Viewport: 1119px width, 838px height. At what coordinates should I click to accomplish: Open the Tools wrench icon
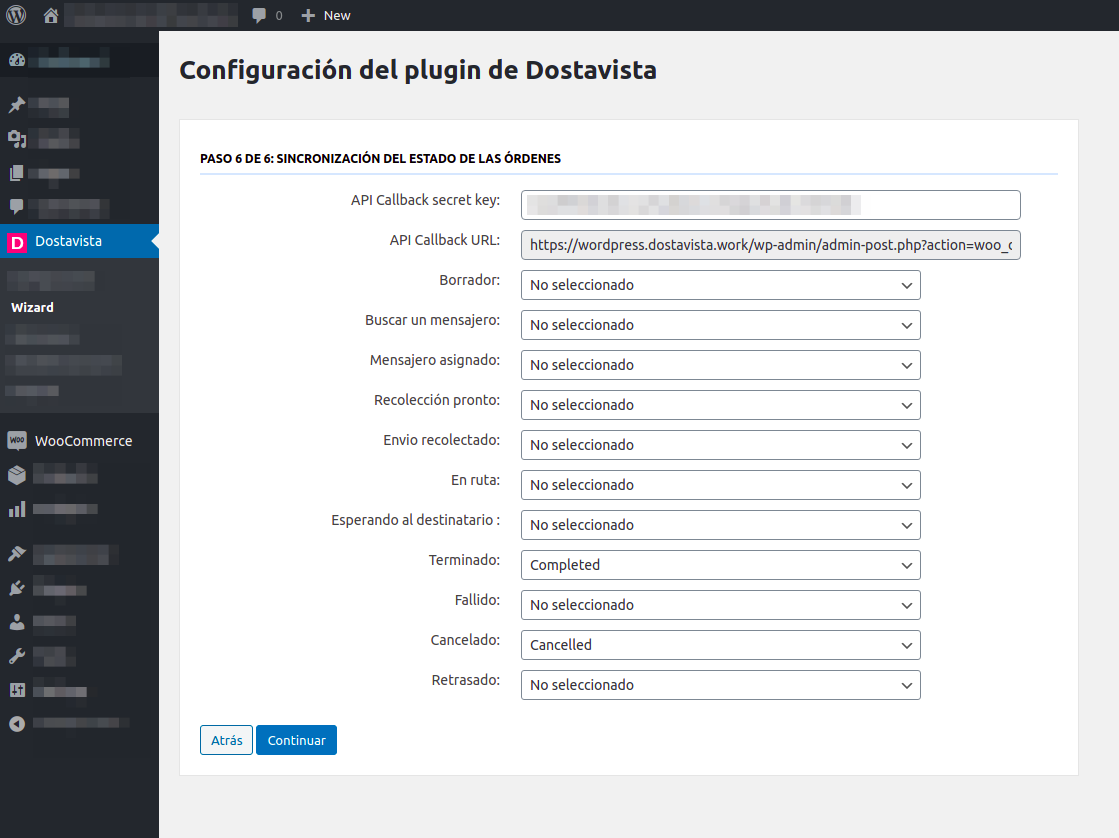(17, 656)
